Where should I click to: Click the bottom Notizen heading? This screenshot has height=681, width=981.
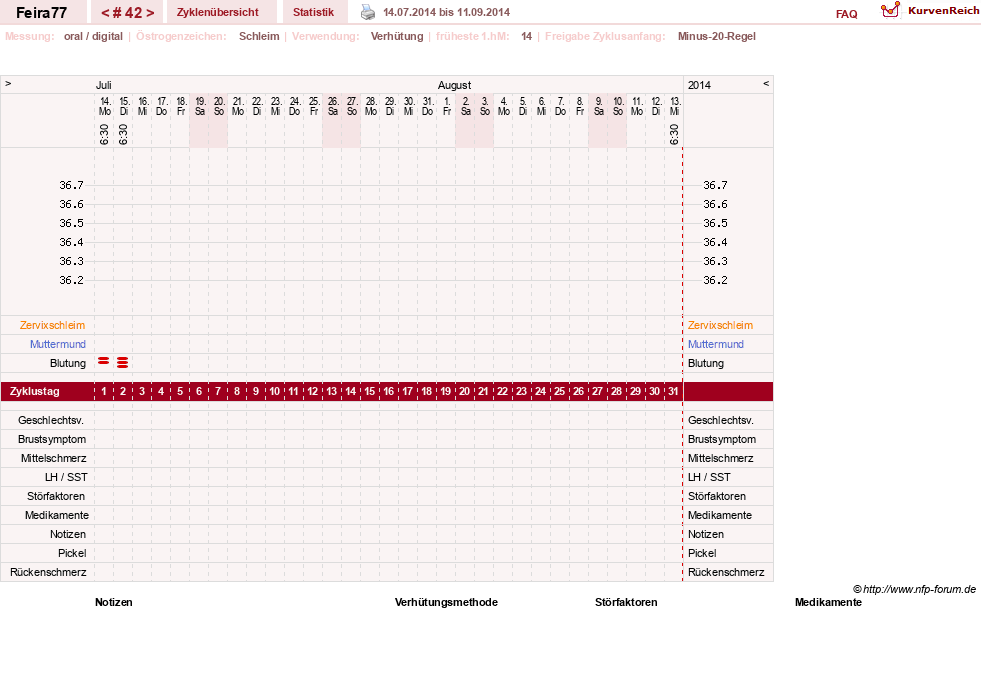click(x=114, y=602)
